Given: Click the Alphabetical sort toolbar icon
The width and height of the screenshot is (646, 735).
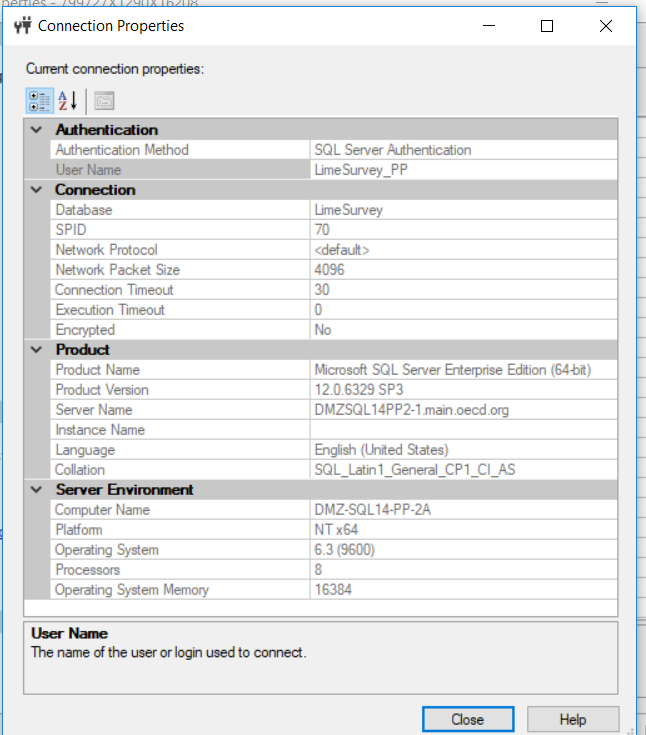Looking at the screenshot, I should click(67, 100).
